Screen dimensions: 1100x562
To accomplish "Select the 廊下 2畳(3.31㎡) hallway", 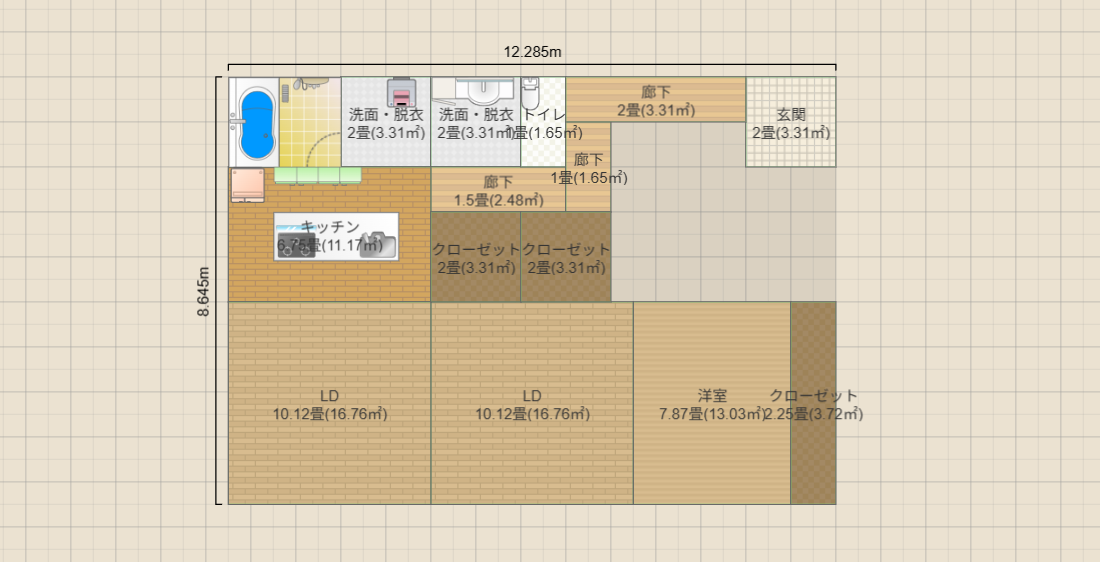I will coord(655,100).
